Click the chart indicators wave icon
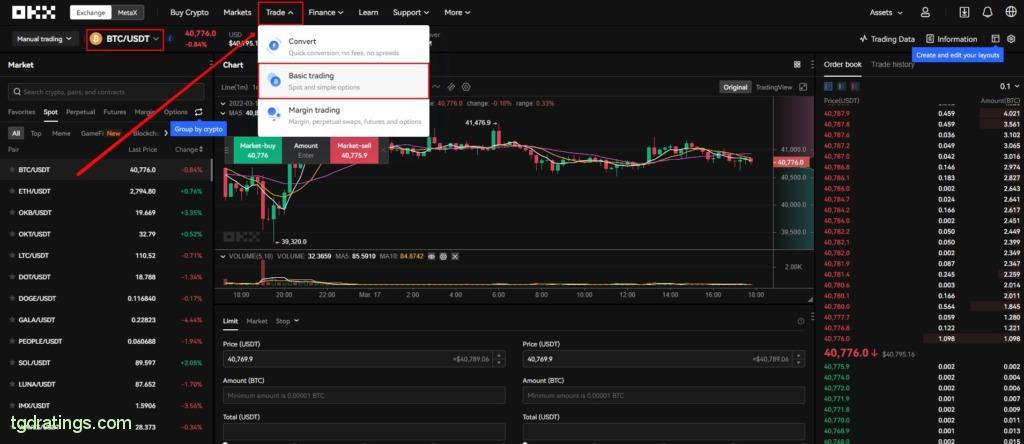 pos(437,87)
